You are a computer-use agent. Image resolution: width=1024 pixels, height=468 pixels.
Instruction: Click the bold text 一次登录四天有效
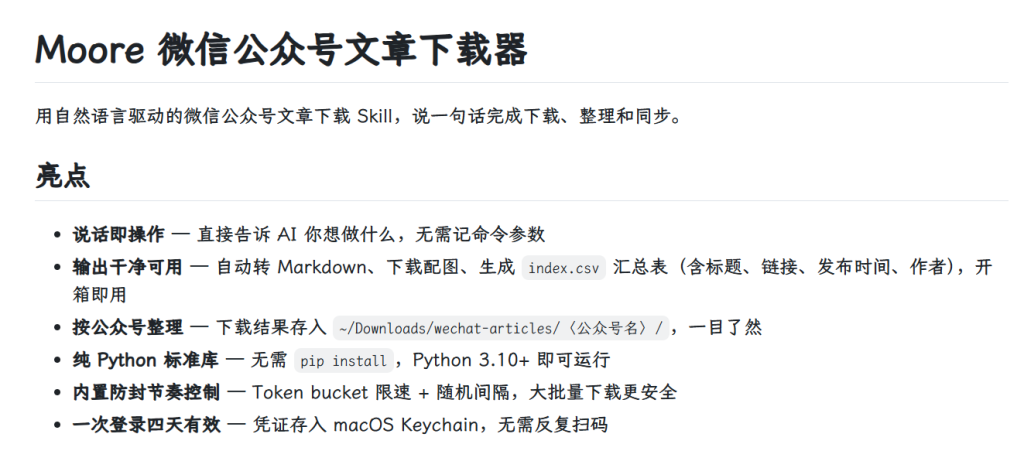tap(146, 425)
